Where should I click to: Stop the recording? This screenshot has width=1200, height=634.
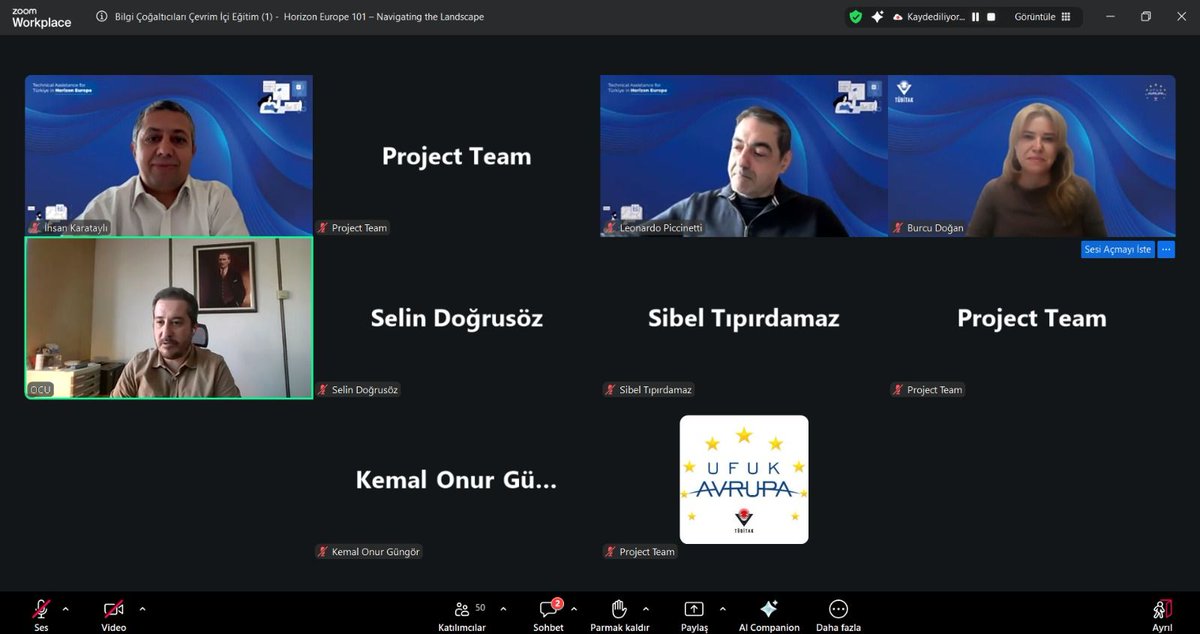[x=991, y=17]
